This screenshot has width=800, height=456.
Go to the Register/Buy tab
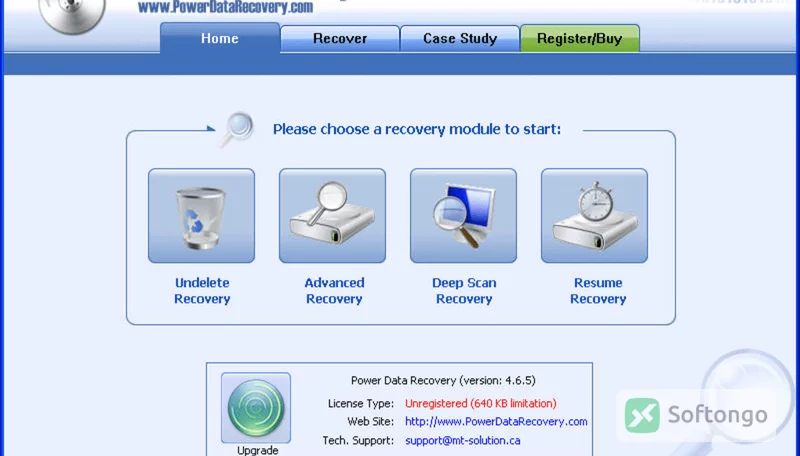[x=580, y=39]
